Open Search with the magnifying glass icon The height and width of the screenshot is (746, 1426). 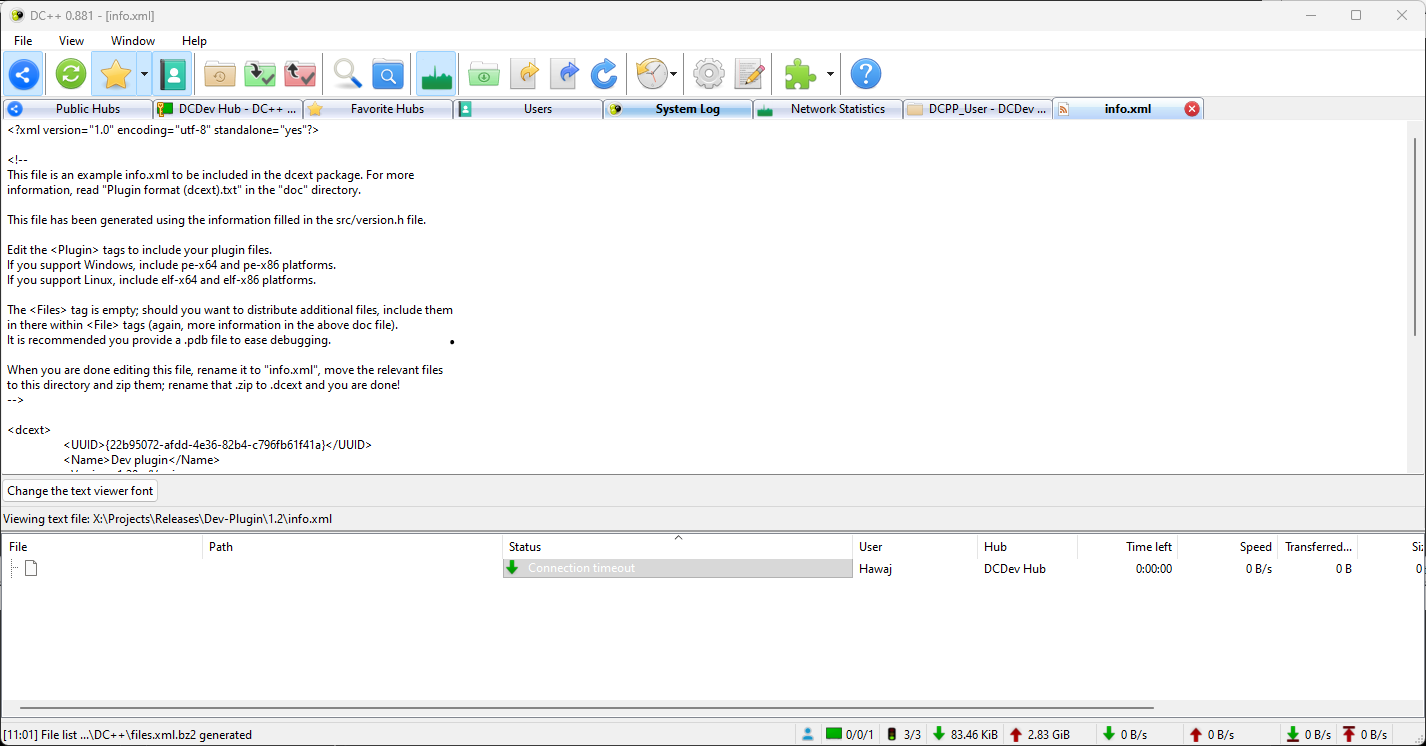347,74
